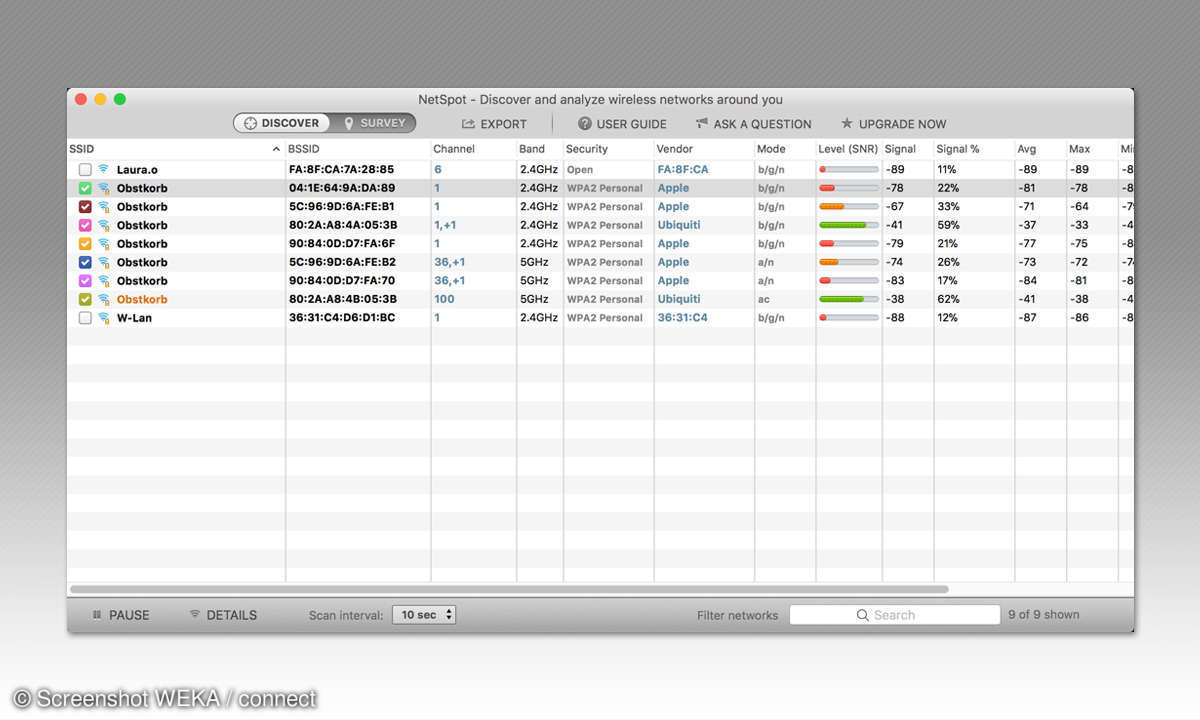Click the Wi-Fi icon beside DETAILS
The height and width of the screenshot is (720, 1200).
click(x=195, y=614)
